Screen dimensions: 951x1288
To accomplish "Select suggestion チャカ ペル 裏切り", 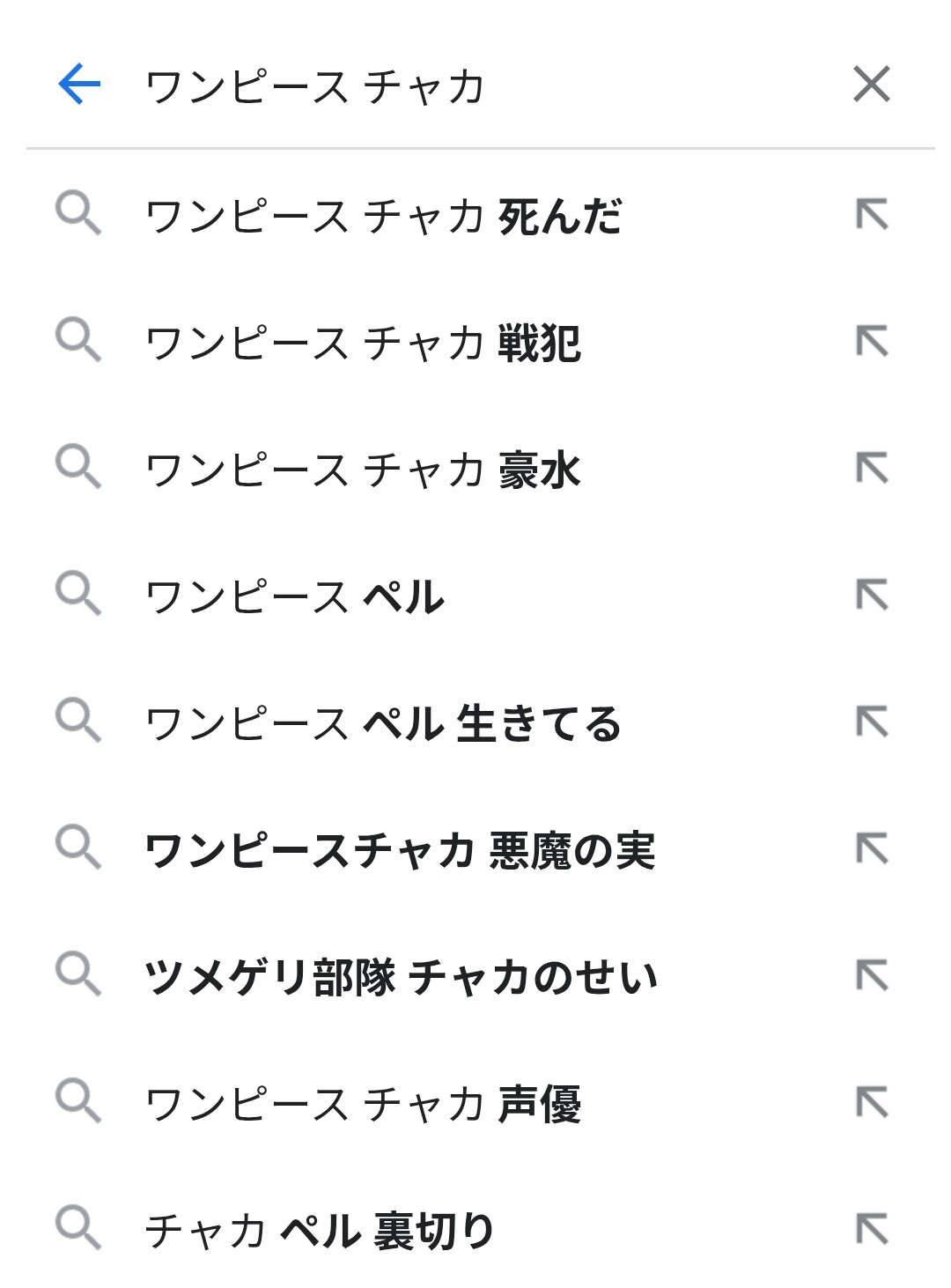I will 319,1231.
